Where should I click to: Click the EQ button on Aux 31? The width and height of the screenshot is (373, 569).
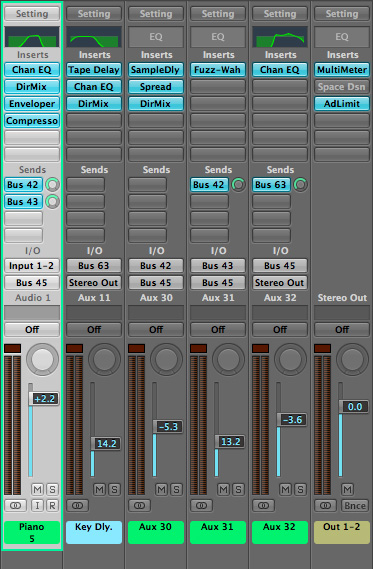coord(218,37)
